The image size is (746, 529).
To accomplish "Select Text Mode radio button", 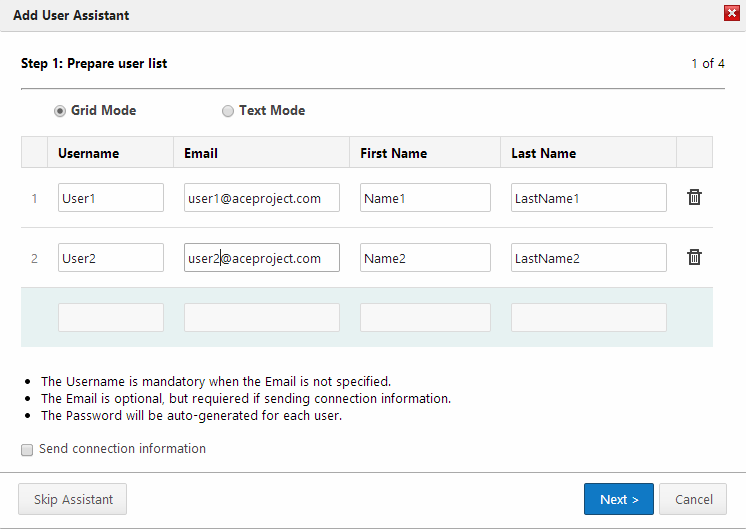I will (x=228, y=111).
